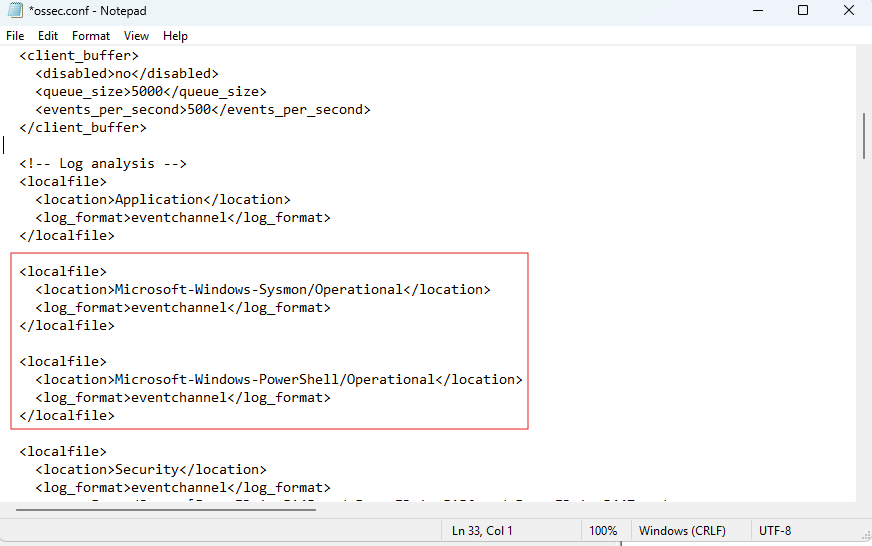This screenshot has width=872, height=546.
Task: Minimize the Notepad window
Action: pos(757,11)
